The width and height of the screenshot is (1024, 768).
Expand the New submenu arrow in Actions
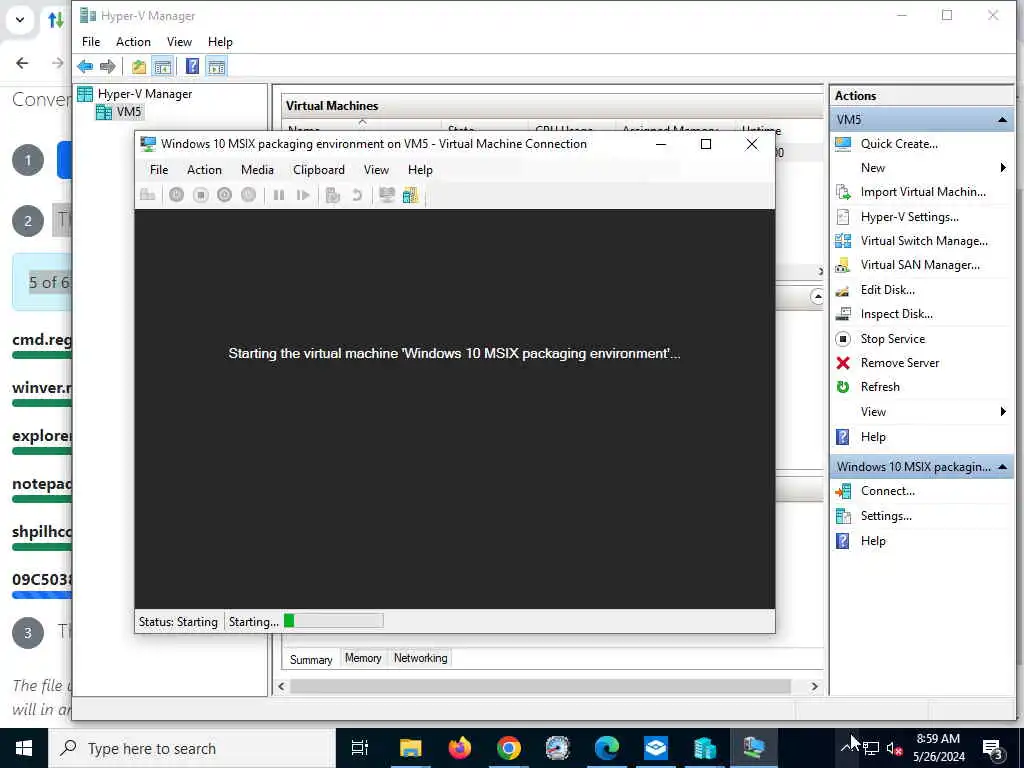coord(1003,168)
